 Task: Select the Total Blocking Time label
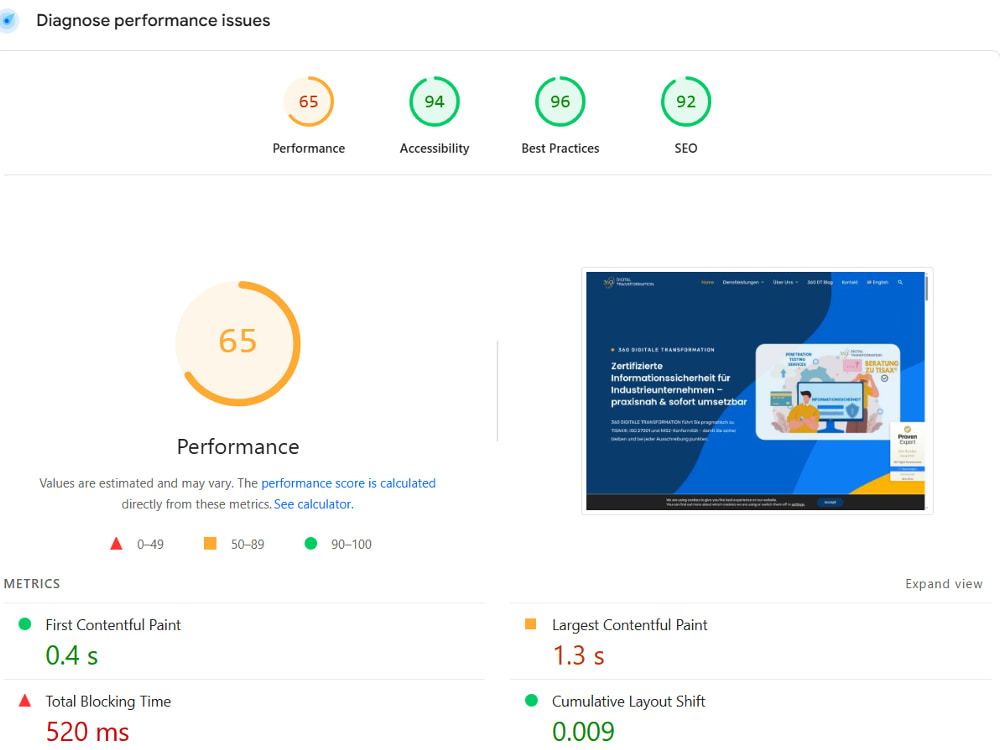[x=108, y=702]
